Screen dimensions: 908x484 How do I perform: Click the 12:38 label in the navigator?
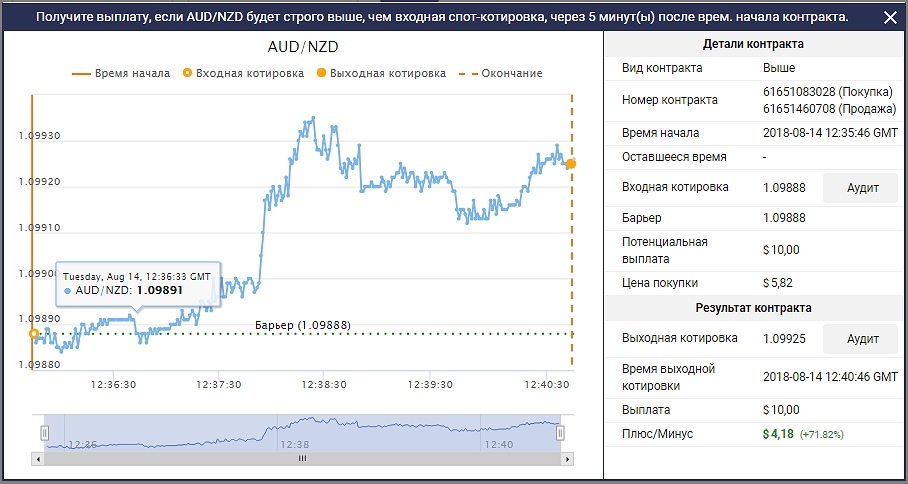[295, 445]
